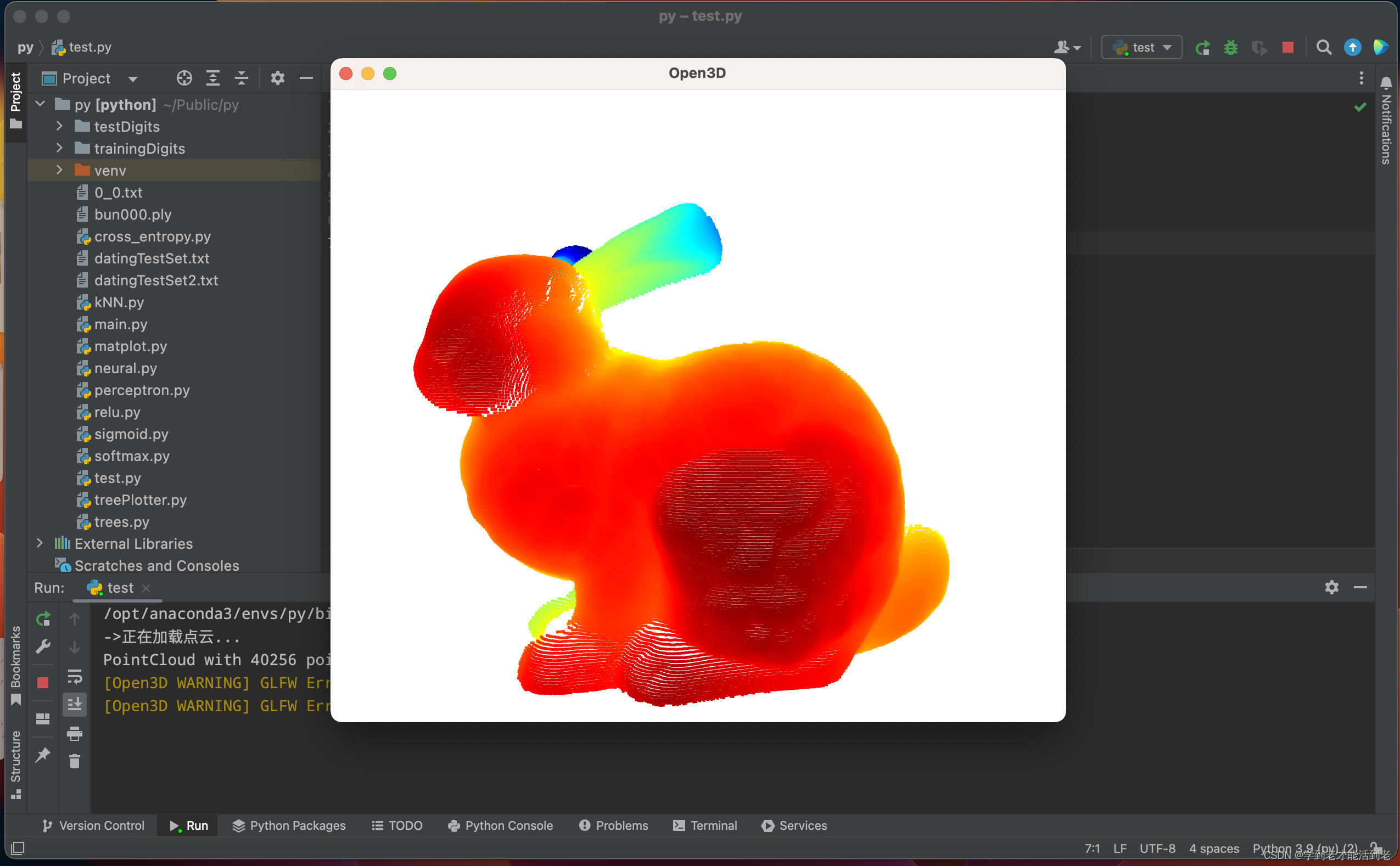Open the Notifications panel bell icon

pyautogui.click(x=1386, y=83)
